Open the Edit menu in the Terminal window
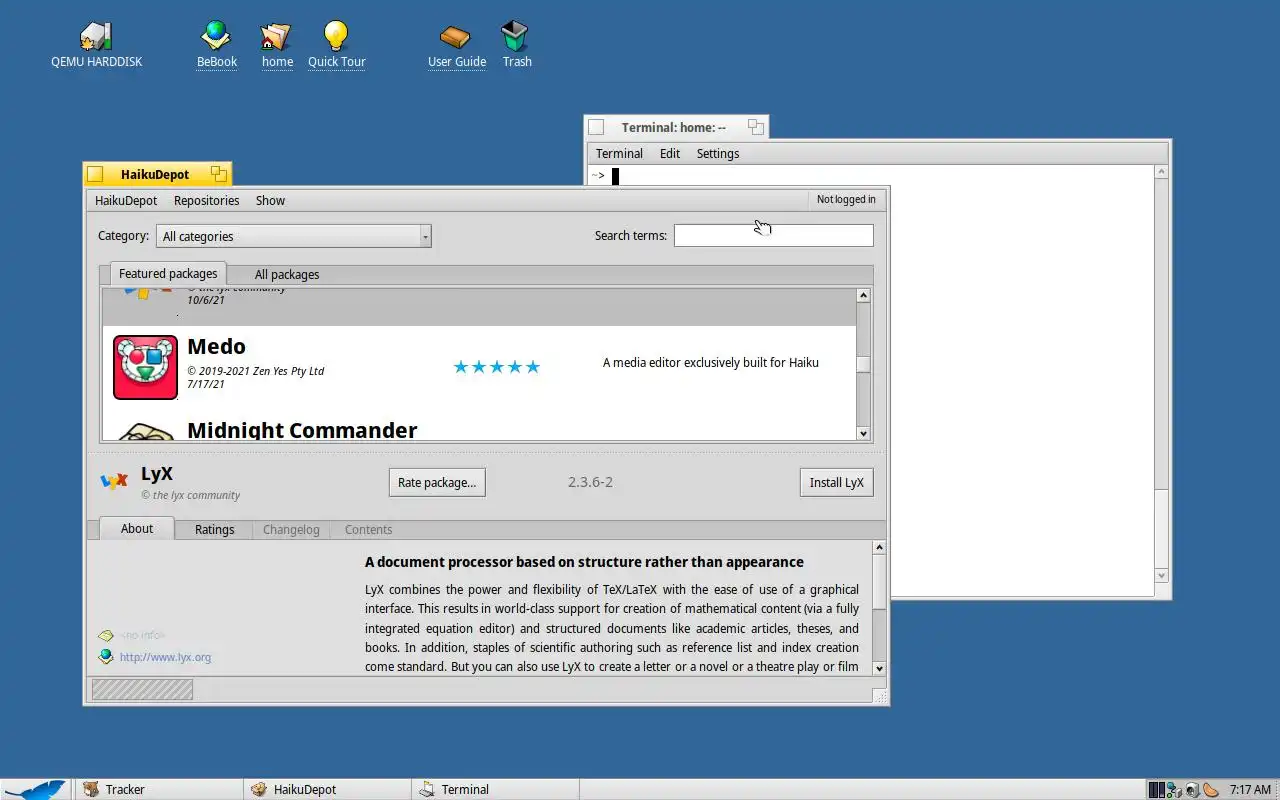This screenshot has width=1280, height=800. point(670,153)
